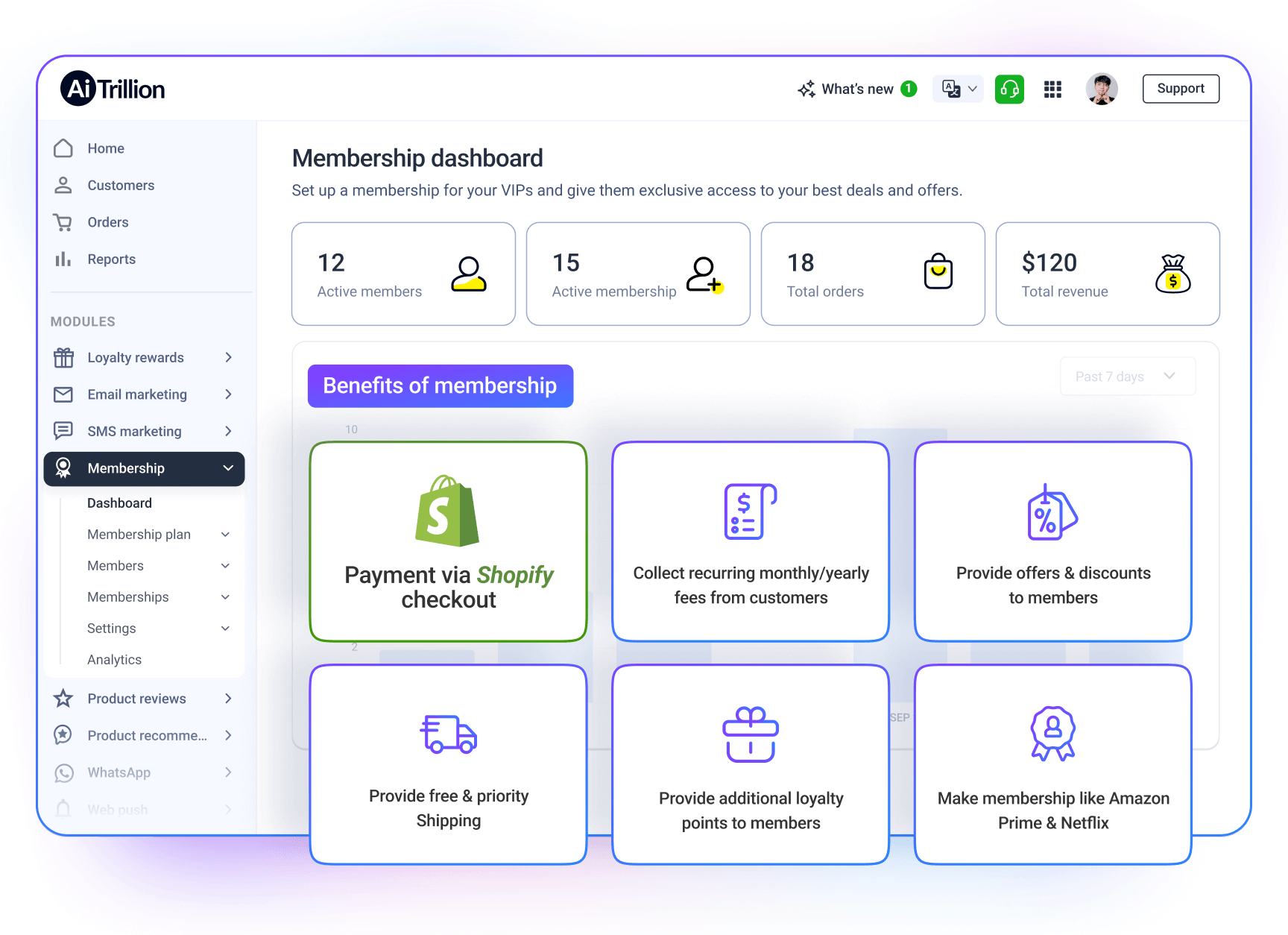Open the language translation selector

point(959,89)
